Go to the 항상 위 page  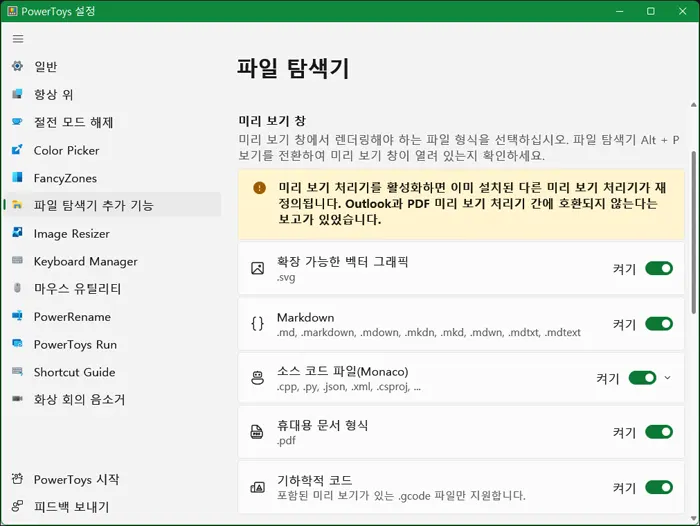click(x=112, y=94)
